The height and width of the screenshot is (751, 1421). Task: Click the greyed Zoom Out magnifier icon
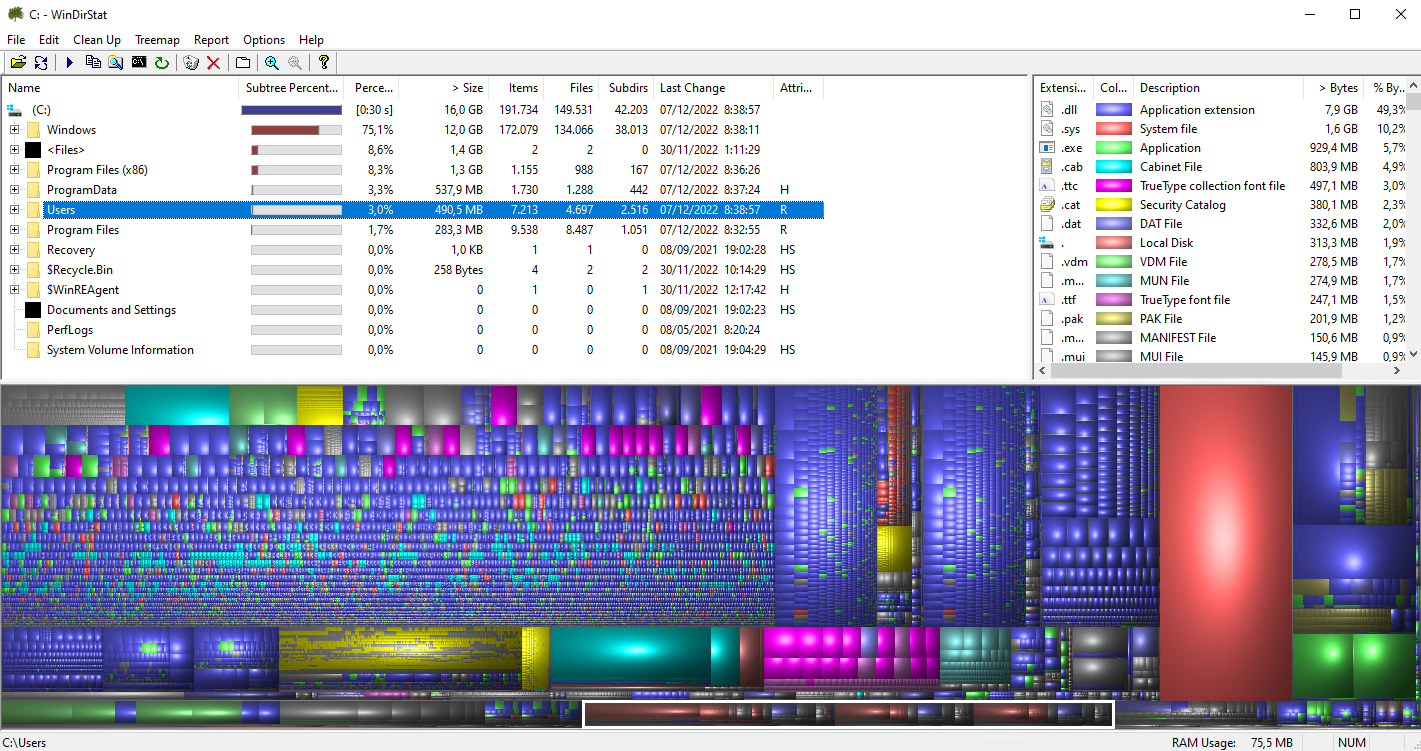point(295,62)
